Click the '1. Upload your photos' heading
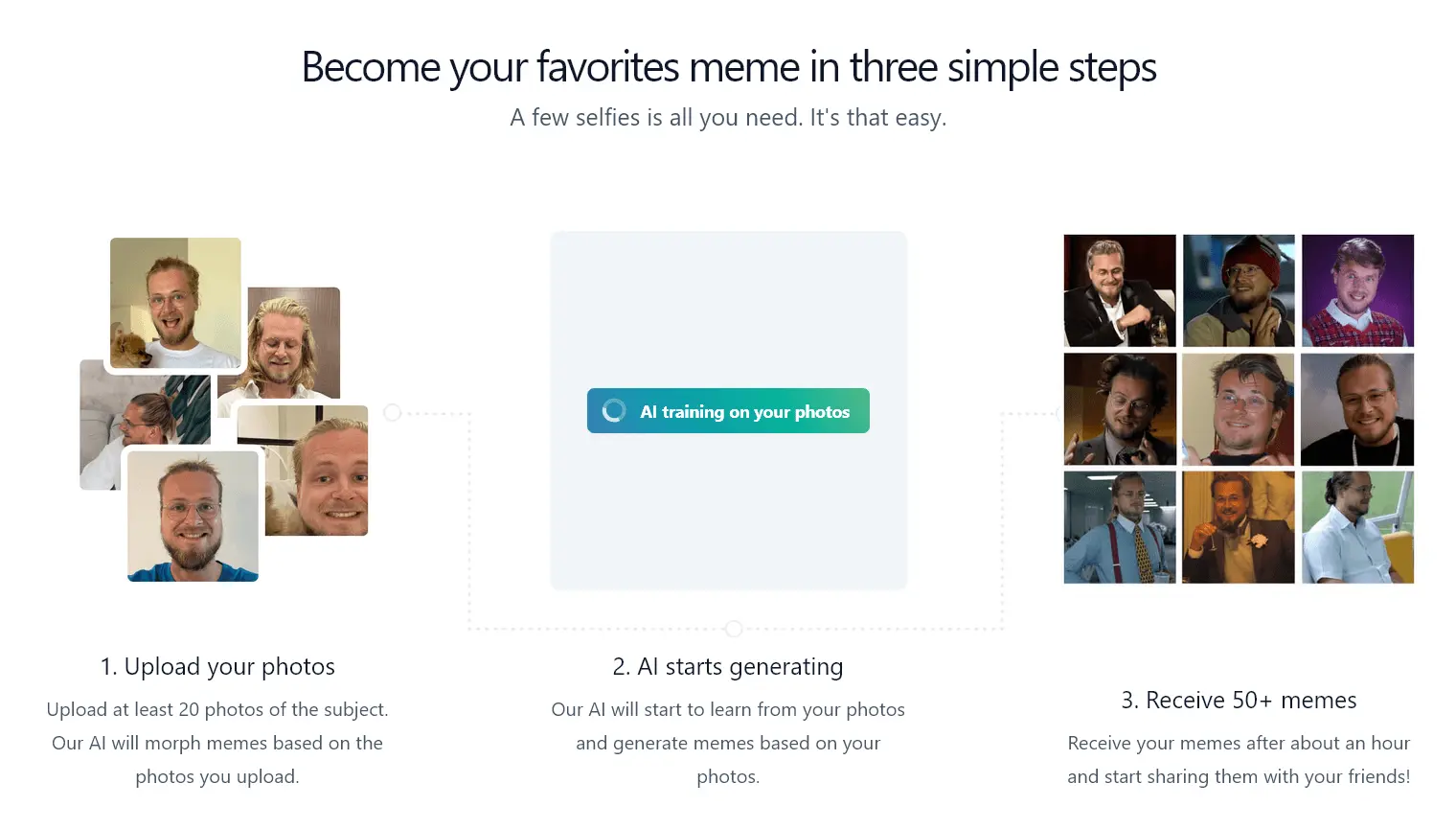1456x829 pixels. coord(217,666)
